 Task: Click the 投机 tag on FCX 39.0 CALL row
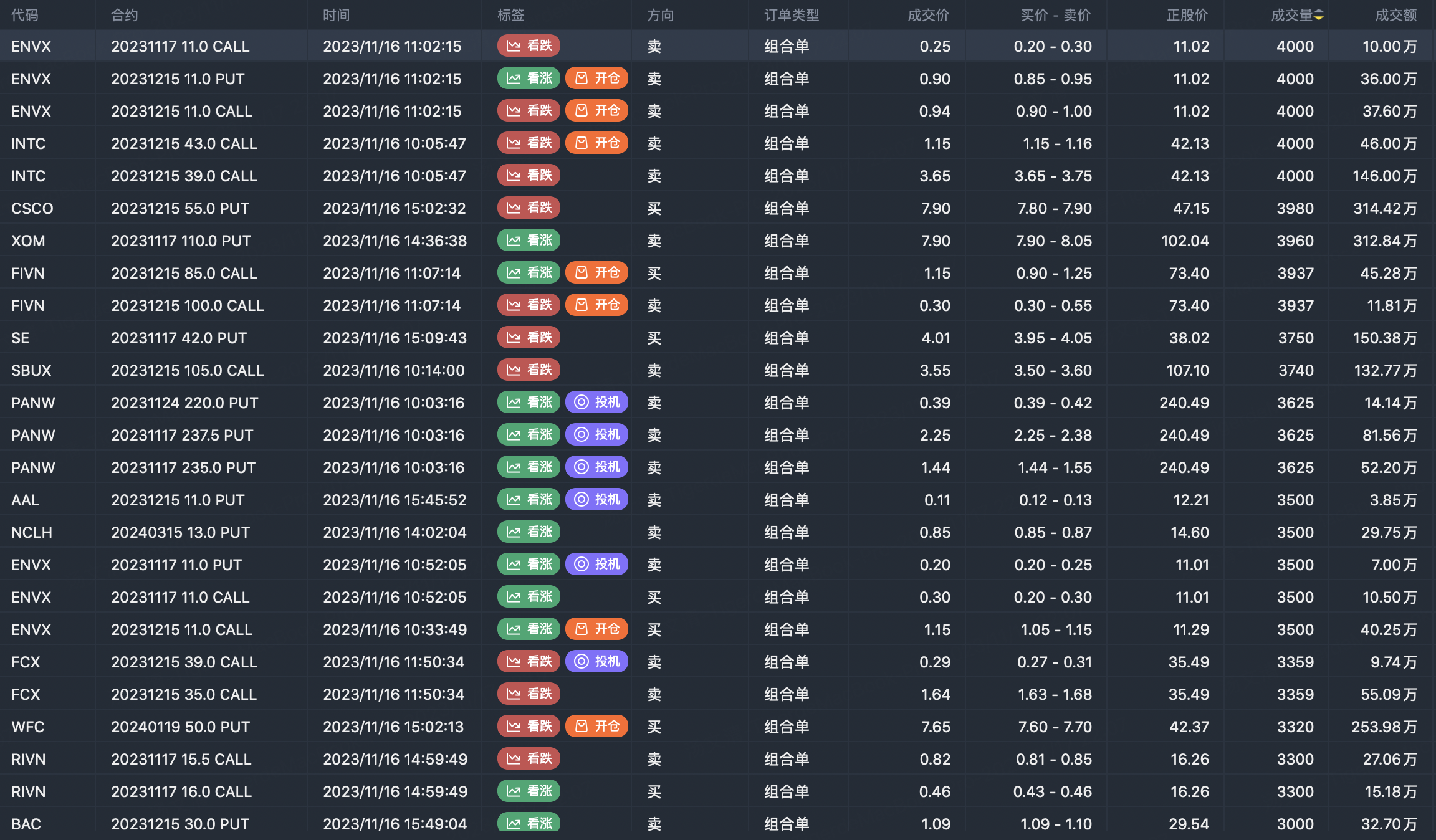pyautogui.click(x=596, y=661)
